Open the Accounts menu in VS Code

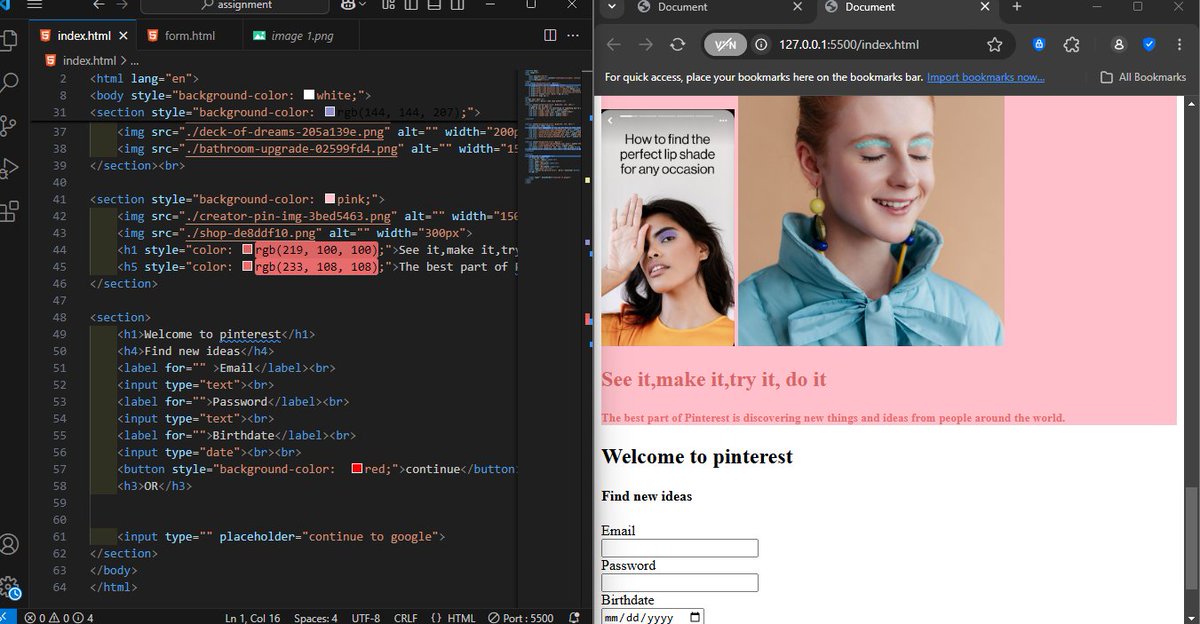pyautogui.click(x=10, y=544)
